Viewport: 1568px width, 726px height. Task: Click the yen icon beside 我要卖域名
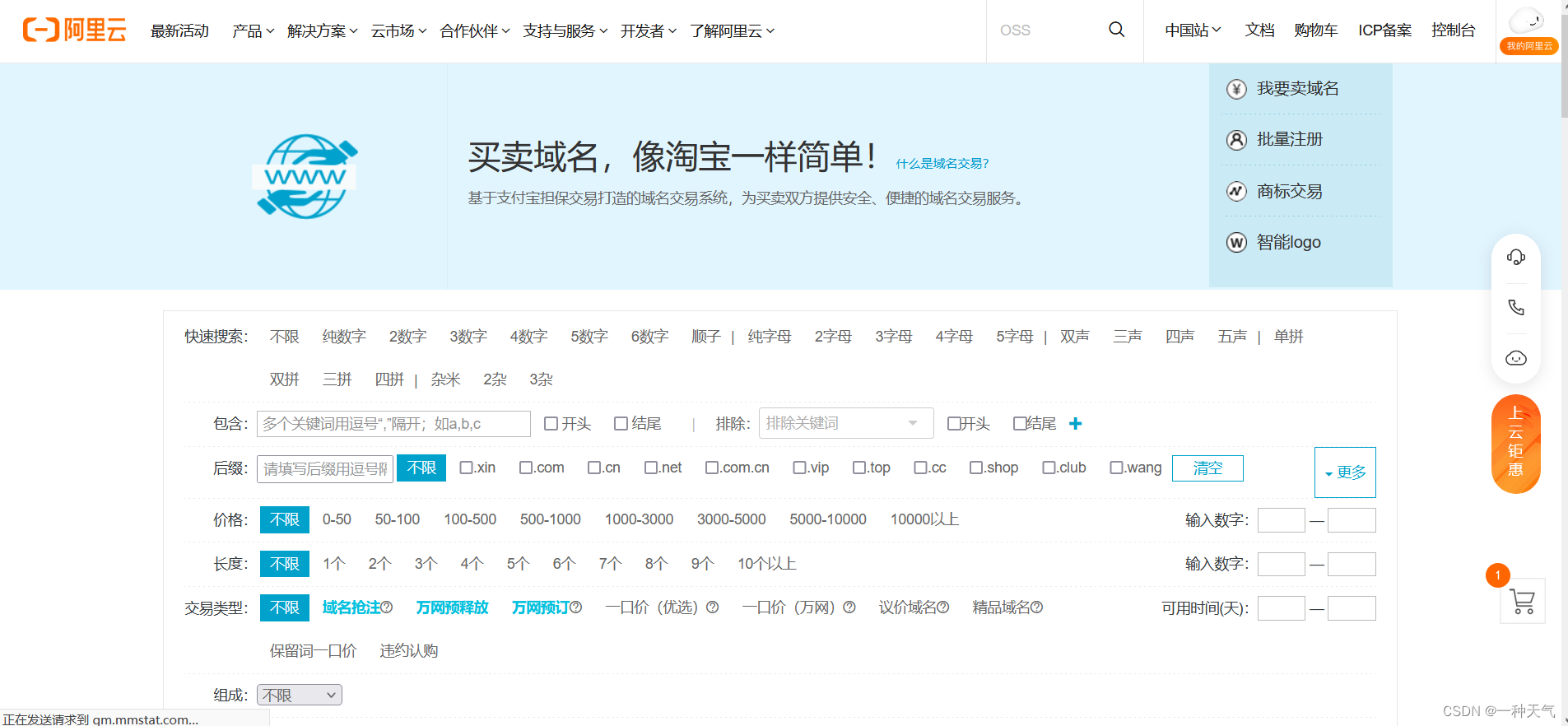(1236, 89)
